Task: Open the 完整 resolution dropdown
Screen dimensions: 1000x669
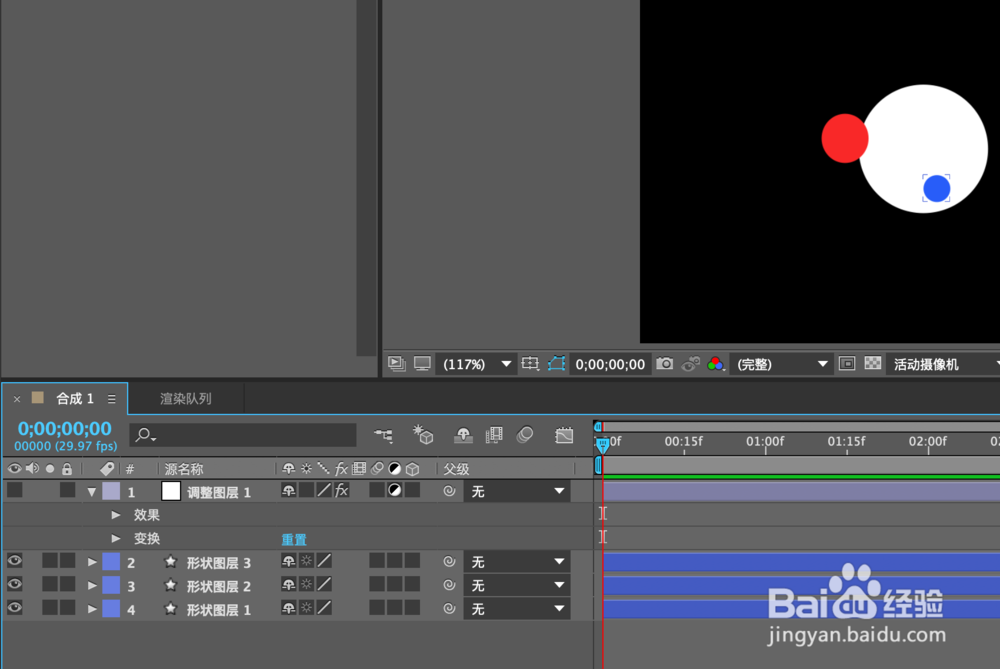Action: pos(782,364)
